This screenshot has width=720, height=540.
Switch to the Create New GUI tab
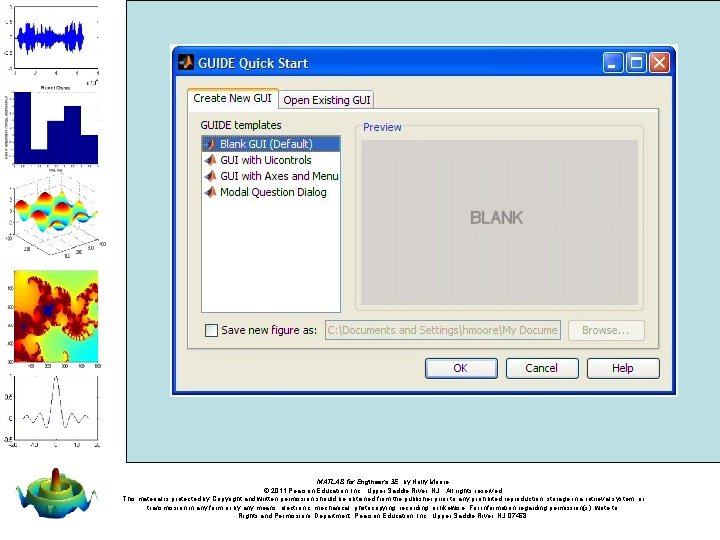tap(232, 98)
